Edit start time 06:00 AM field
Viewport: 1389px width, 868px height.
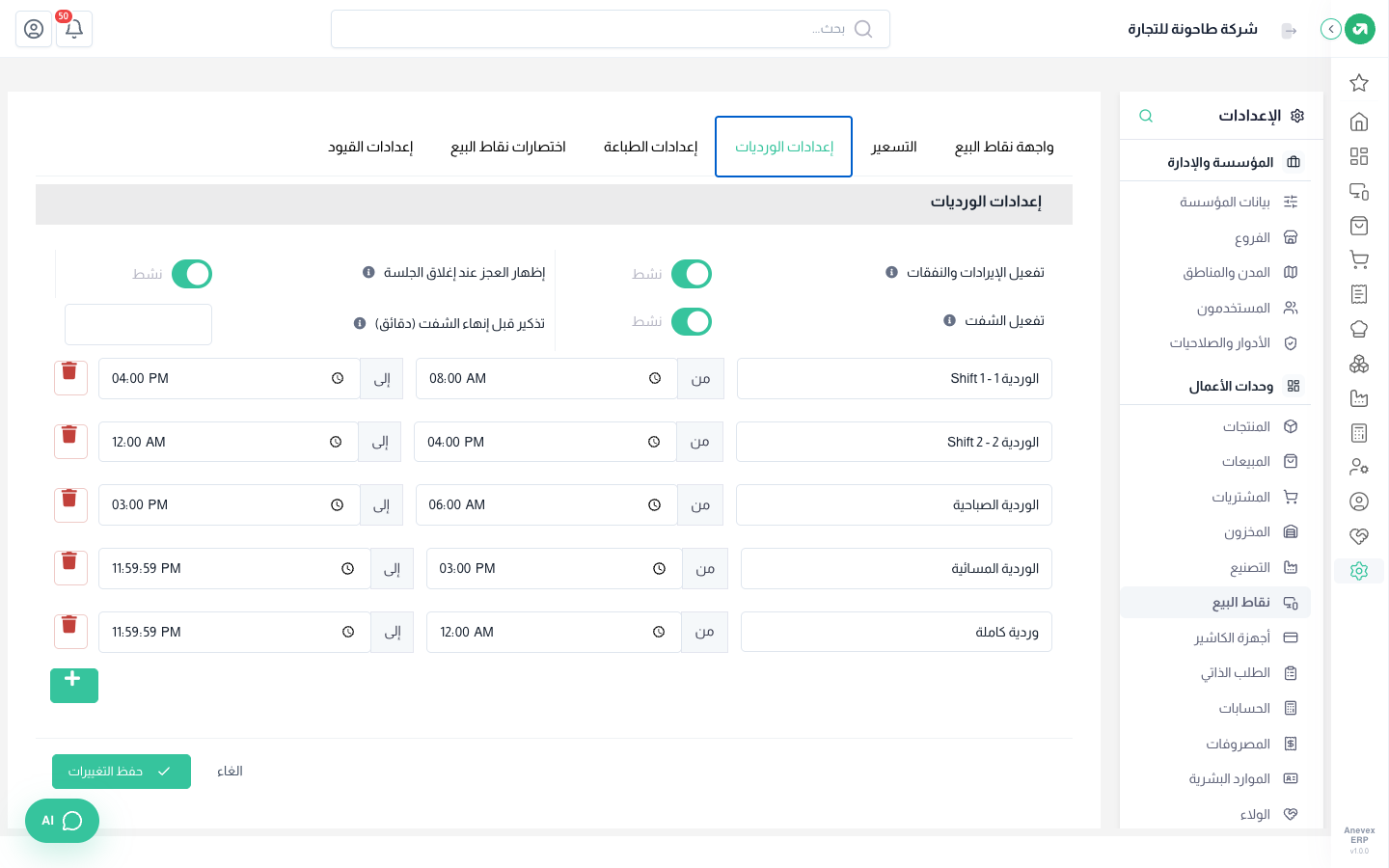pyautogui.click(x=547, y=504)
